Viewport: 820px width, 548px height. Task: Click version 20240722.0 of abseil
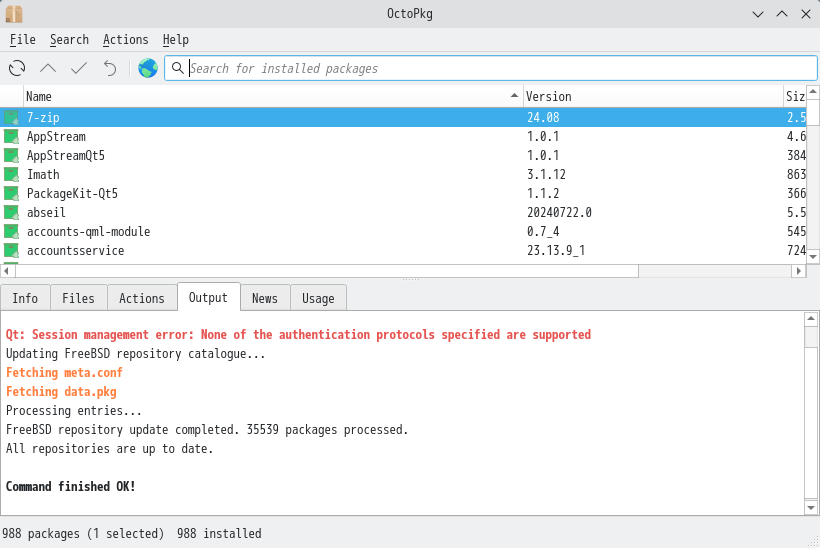pyautogui.click(x=559, y=212)
